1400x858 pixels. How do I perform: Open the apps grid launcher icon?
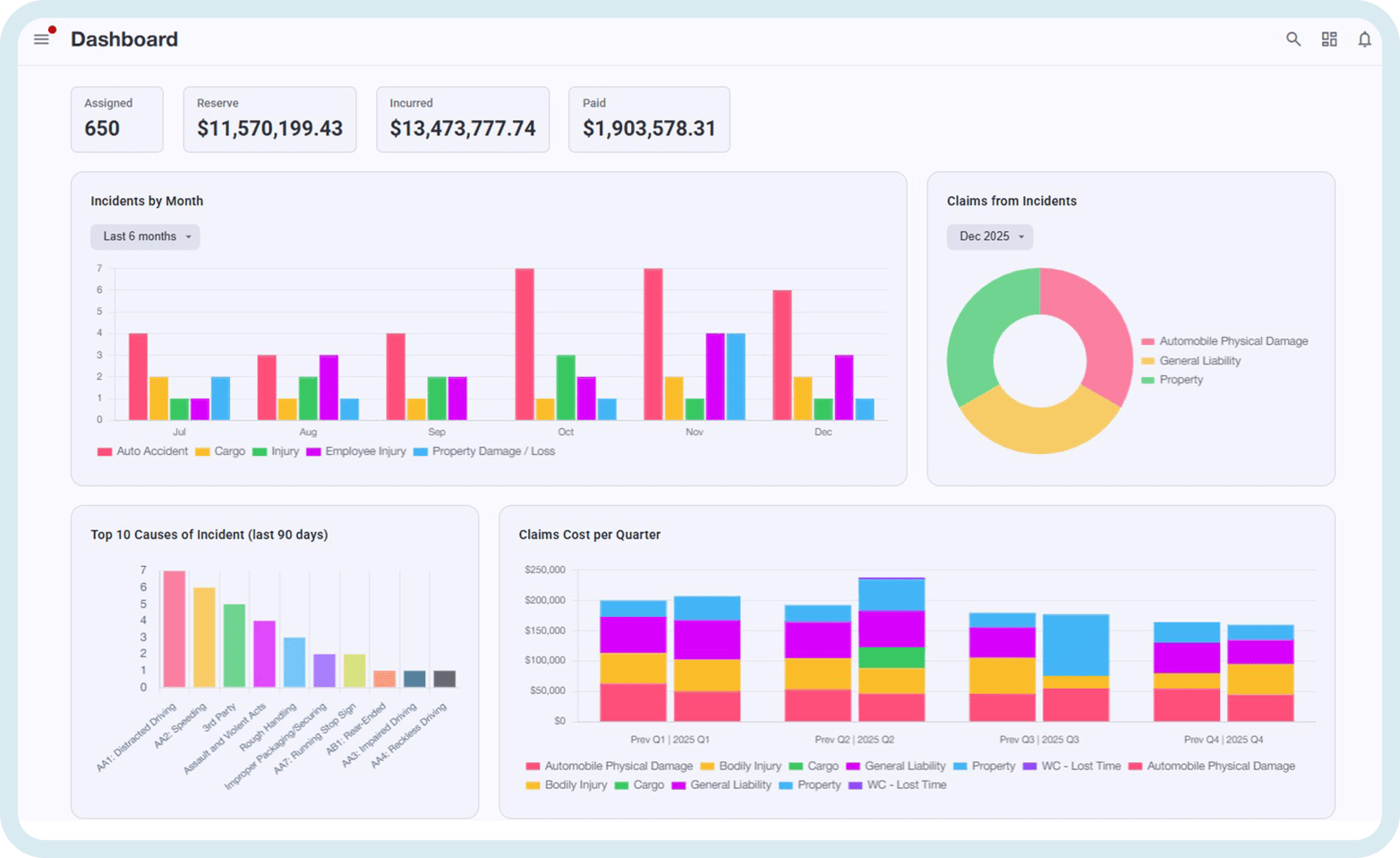click(1328, 39)
